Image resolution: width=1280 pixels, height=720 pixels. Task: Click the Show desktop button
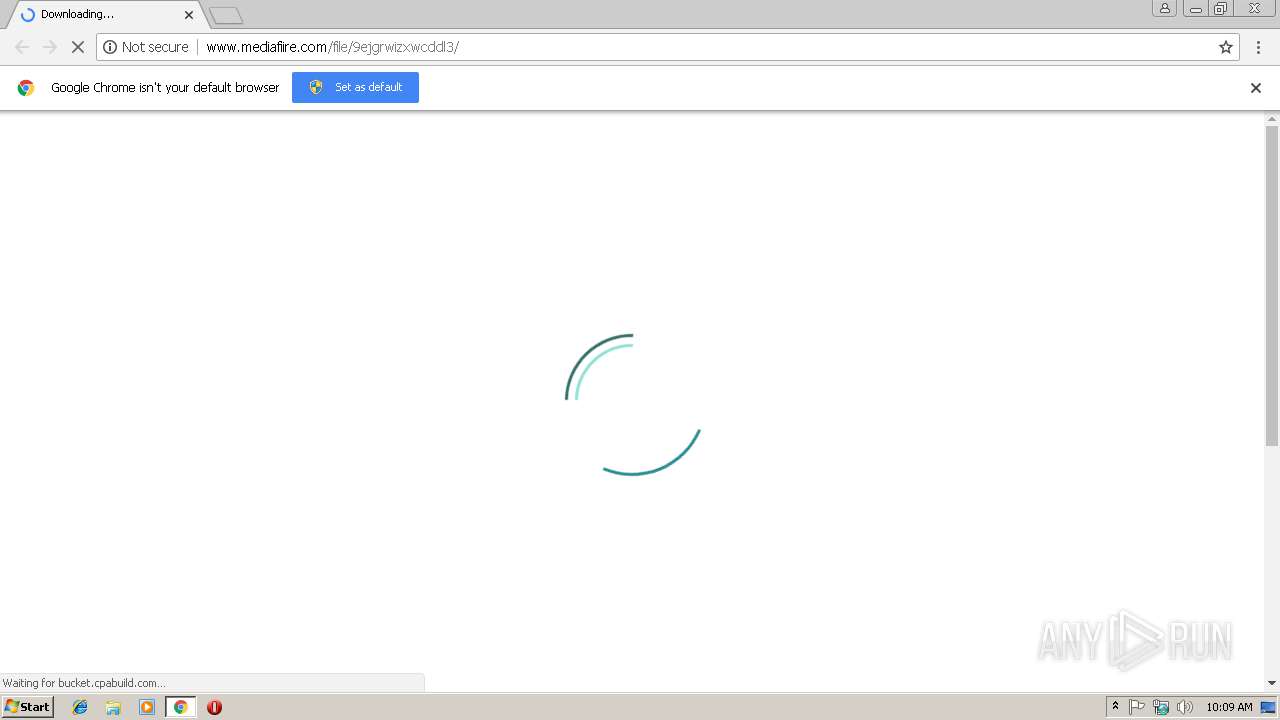click(1269, 707)
